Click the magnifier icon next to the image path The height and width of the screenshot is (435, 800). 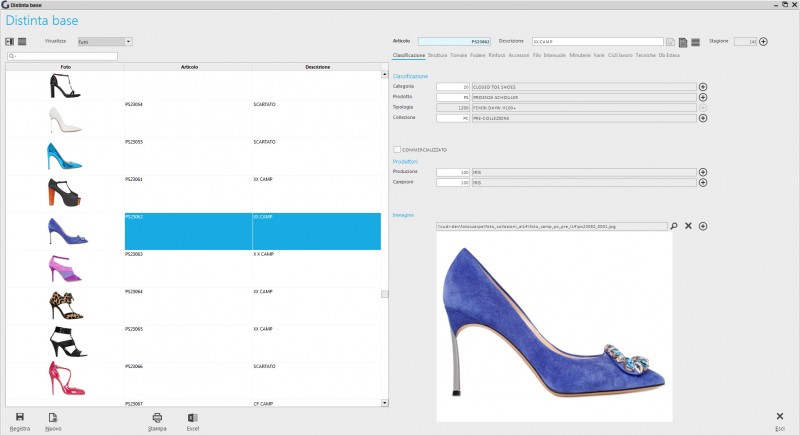click(x=674, y=226)
